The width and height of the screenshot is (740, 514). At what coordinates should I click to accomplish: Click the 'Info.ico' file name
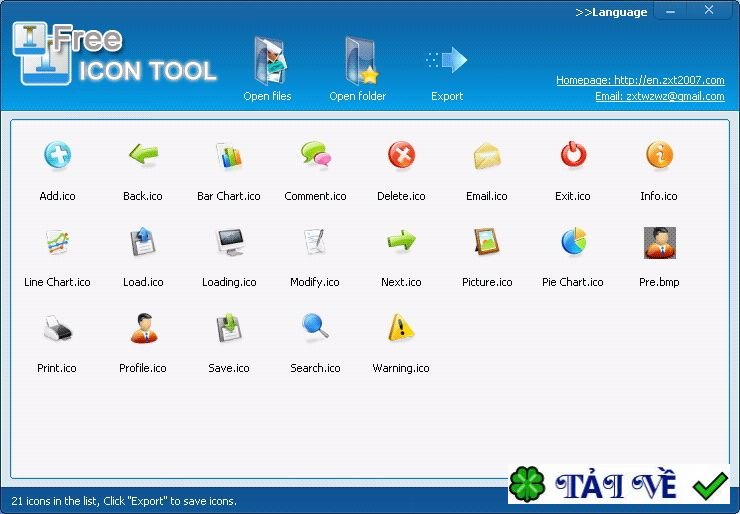[x=659, y=196]
